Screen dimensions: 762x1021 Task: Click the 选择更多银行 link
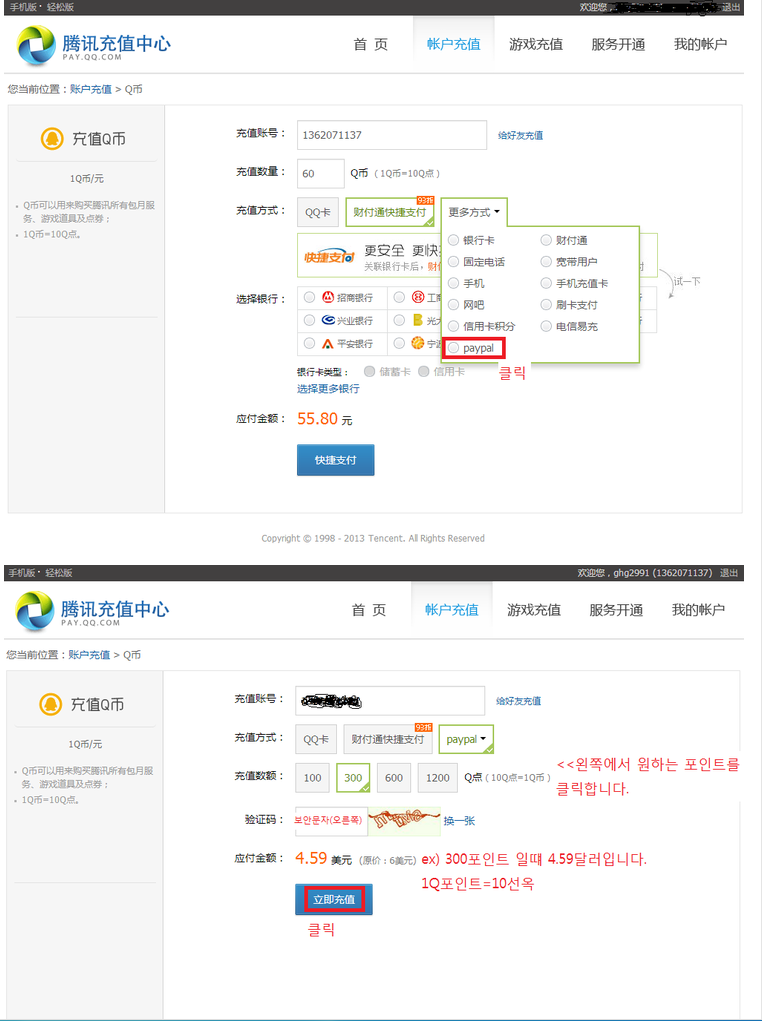(x=328, y=389)
